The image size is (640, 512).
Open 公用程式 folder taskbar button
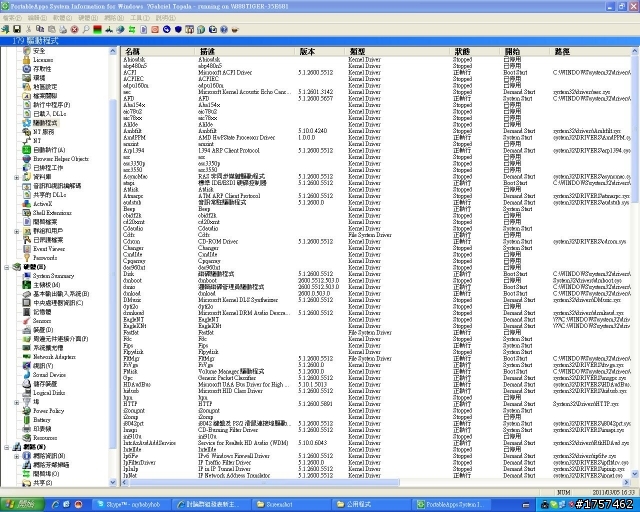(371, 505)
